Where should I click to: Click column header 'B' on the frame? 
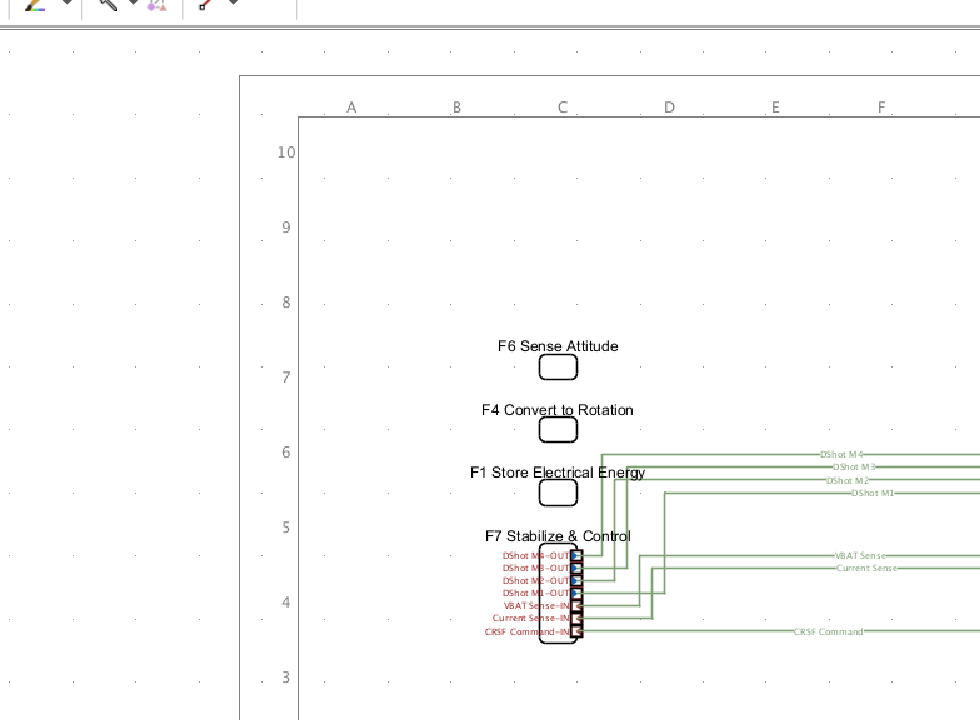click(x=457, y=108)
